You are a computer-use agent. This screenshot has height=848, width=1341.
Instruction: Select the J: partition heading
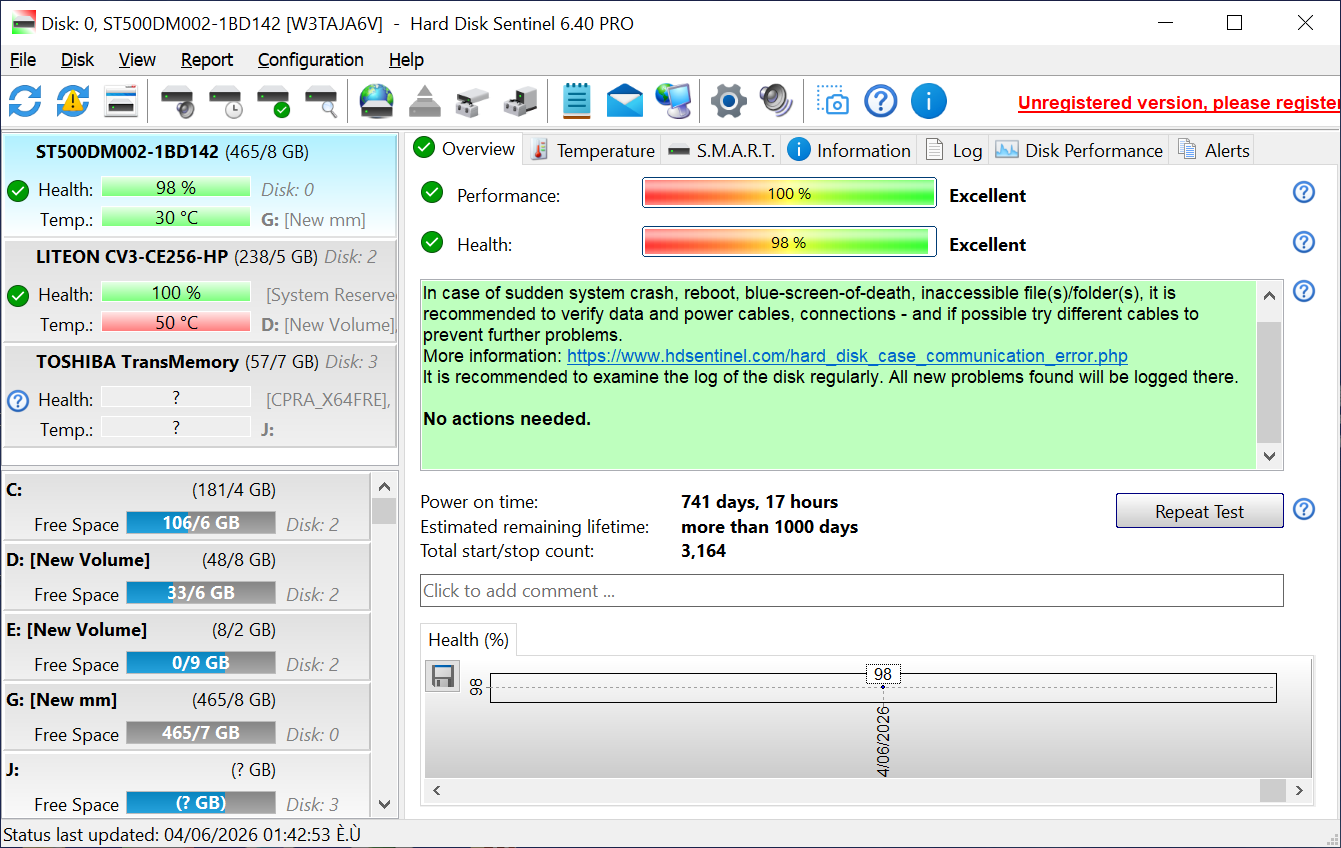[13, 770]
